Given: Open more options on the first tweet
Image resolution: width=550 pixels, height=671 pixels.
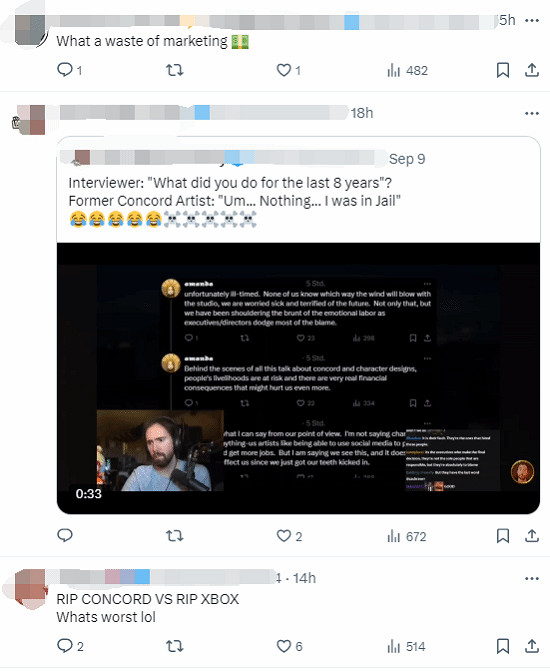Looking at the screenshot, I should click(532, 21).
